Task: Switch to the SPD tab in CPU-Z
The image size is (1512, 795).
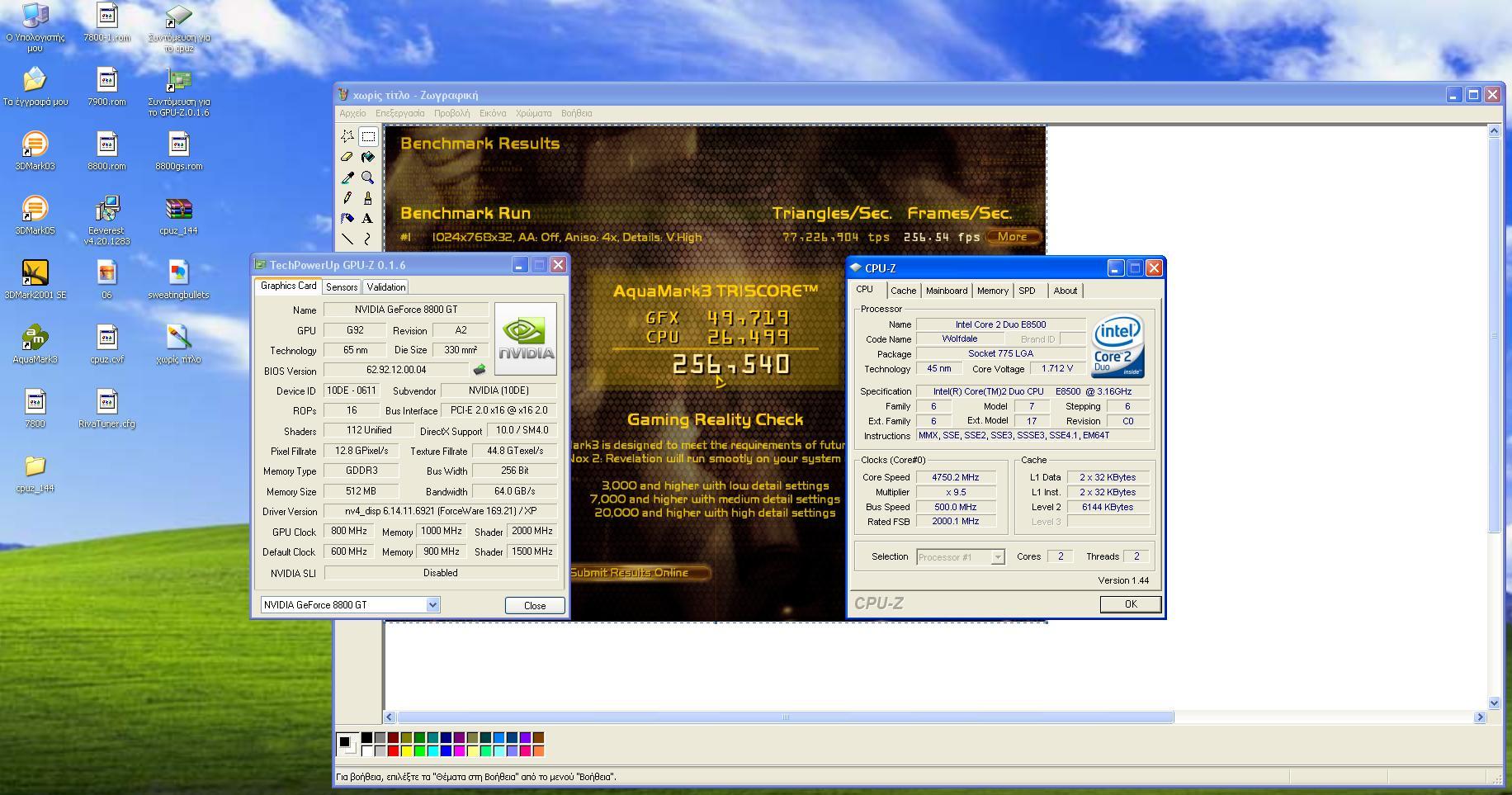Action: click(x=1027, y=291)
